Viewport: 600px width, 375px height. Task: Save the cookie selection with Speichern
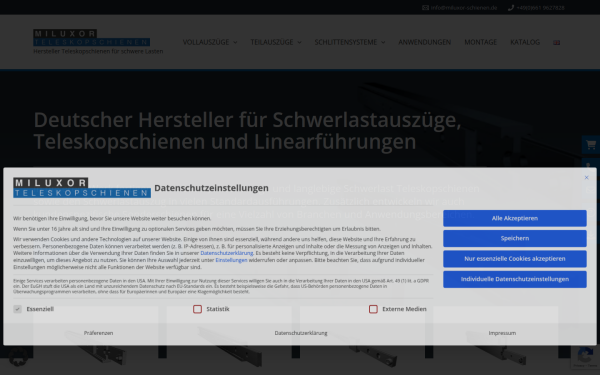pyautogui.click(x=515, y=238)
